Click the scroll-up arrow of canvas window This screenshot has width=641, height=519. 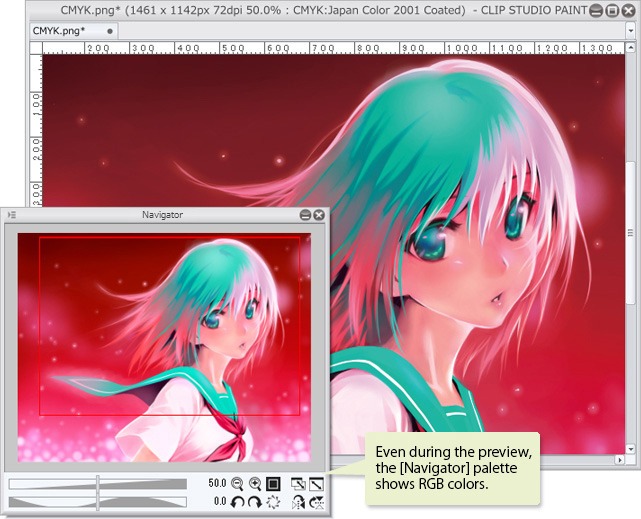(630, 47)
